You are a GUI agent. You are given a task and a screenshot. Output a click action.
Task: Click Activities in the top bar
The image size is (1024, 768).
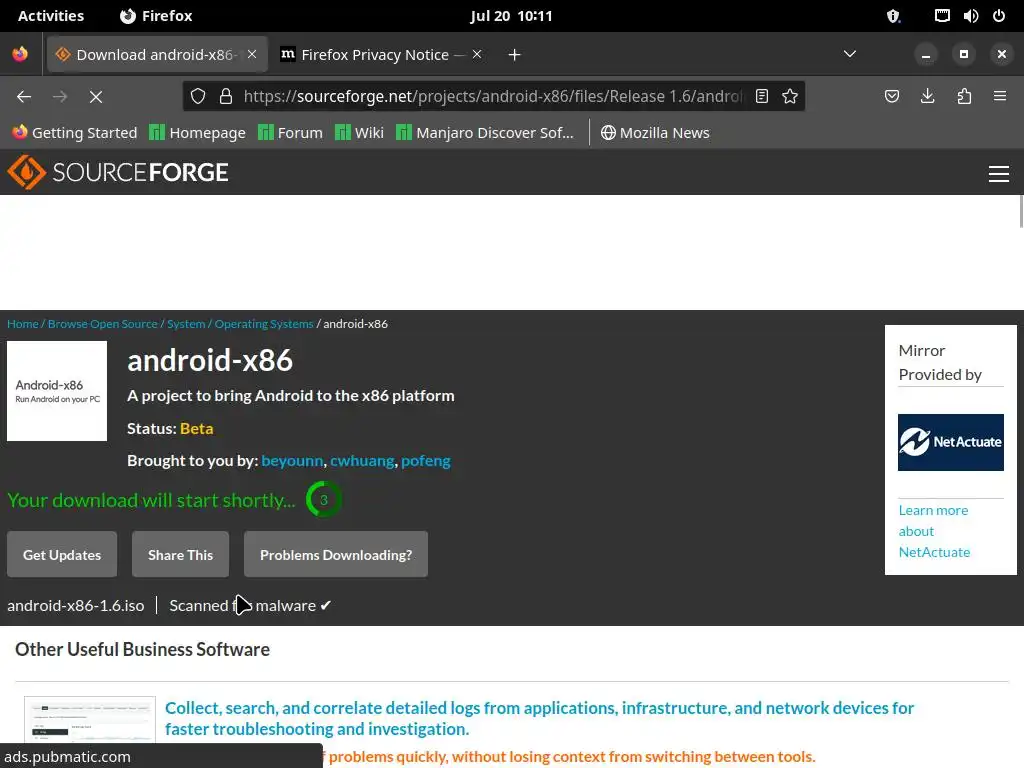click(51, 16)
